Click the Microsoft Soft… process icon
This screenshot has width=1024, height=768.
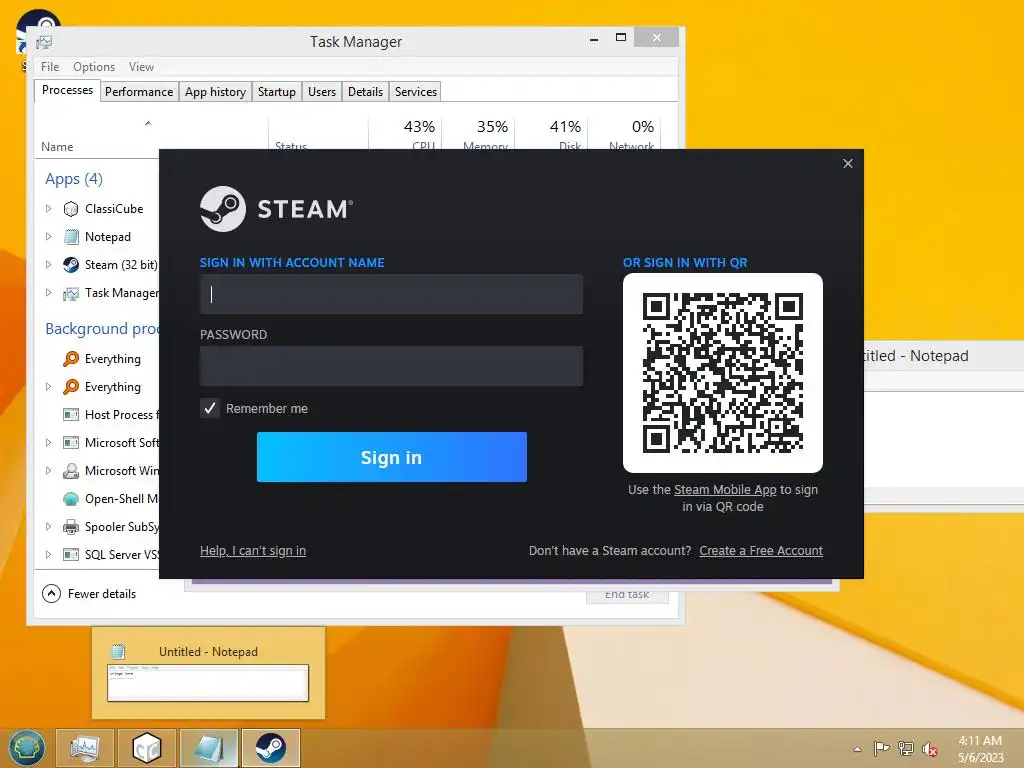coord(71,443)
